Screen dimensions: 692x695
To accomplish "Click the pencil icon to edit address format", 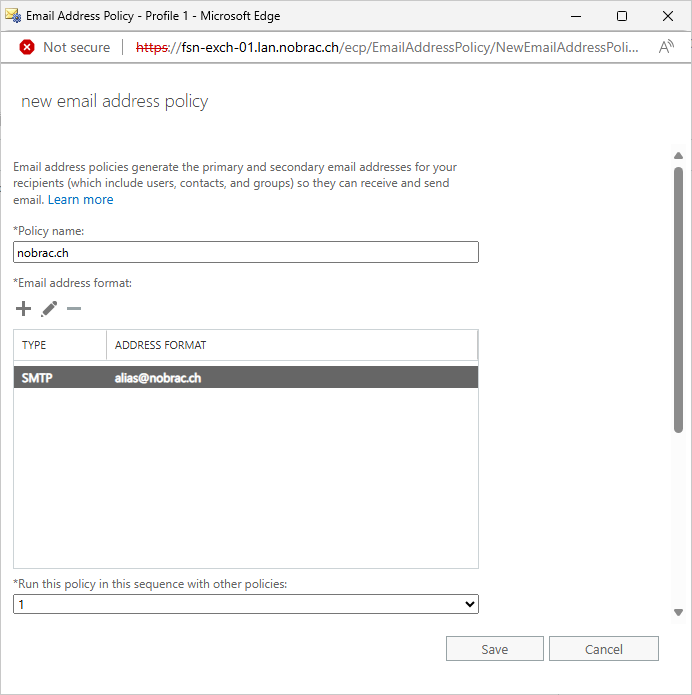I will tap(49, 309).
